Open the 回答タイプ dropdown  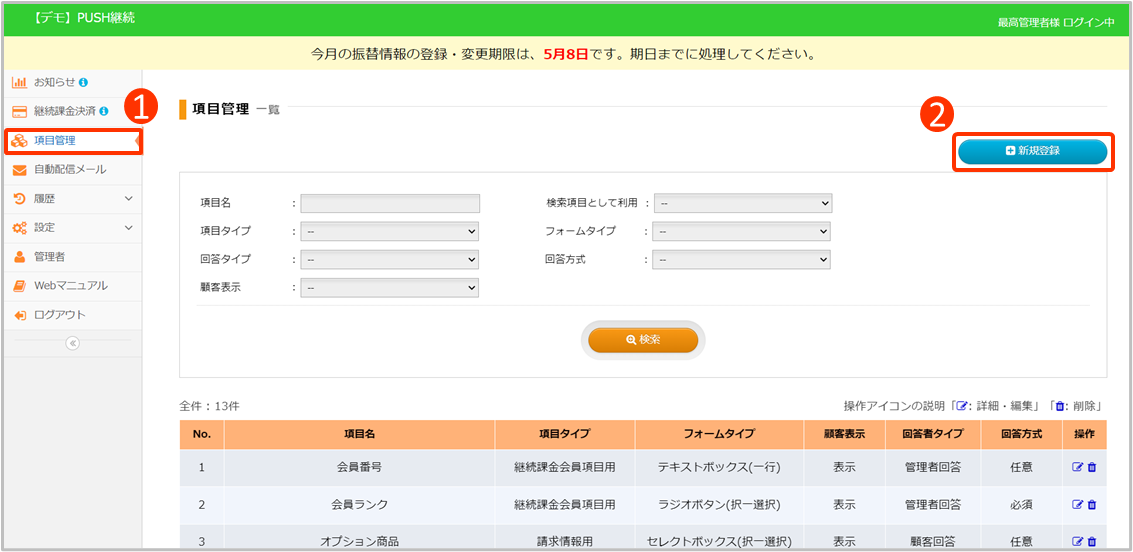click(390, 260)
